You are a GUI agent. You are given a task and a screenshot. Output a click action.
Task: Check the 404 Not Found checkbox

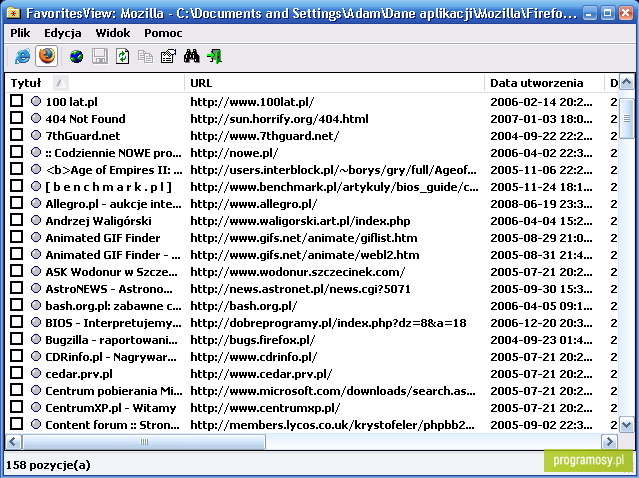tap(16, 118)
